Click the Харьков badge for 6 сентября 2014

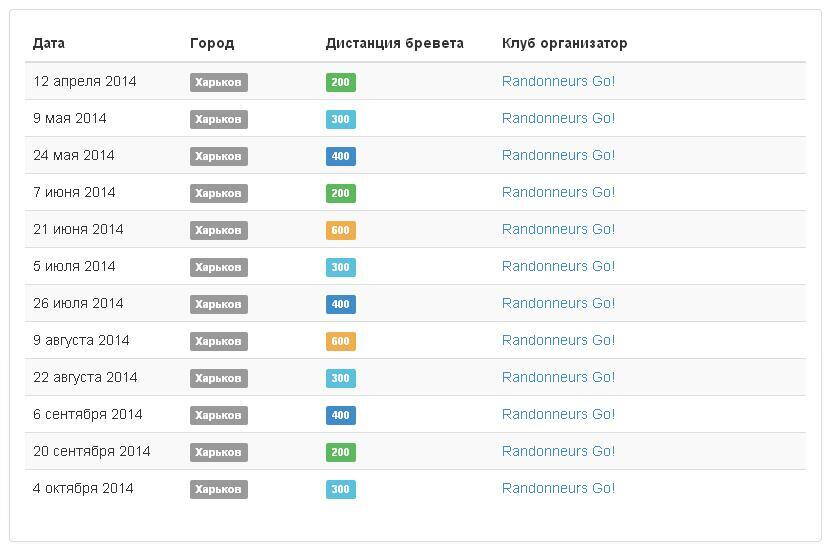point(218,415)
